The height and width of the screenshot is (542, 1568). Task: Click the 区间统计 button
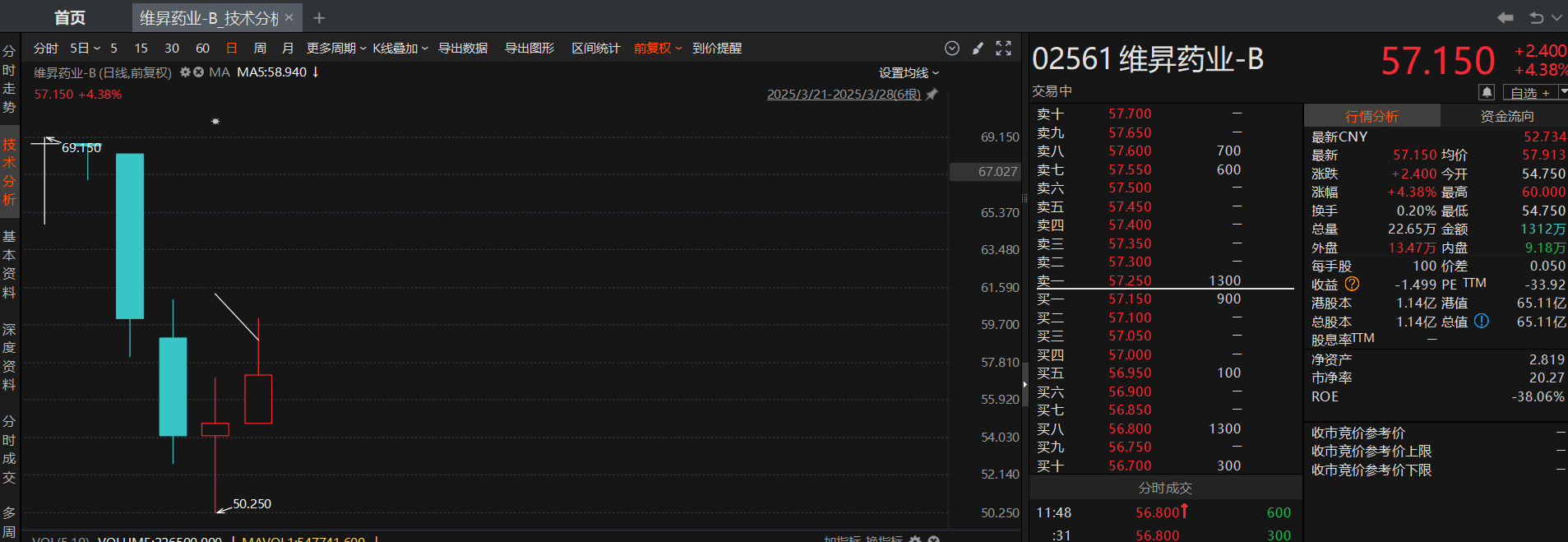pyautogui.click(x=596, y=49)
